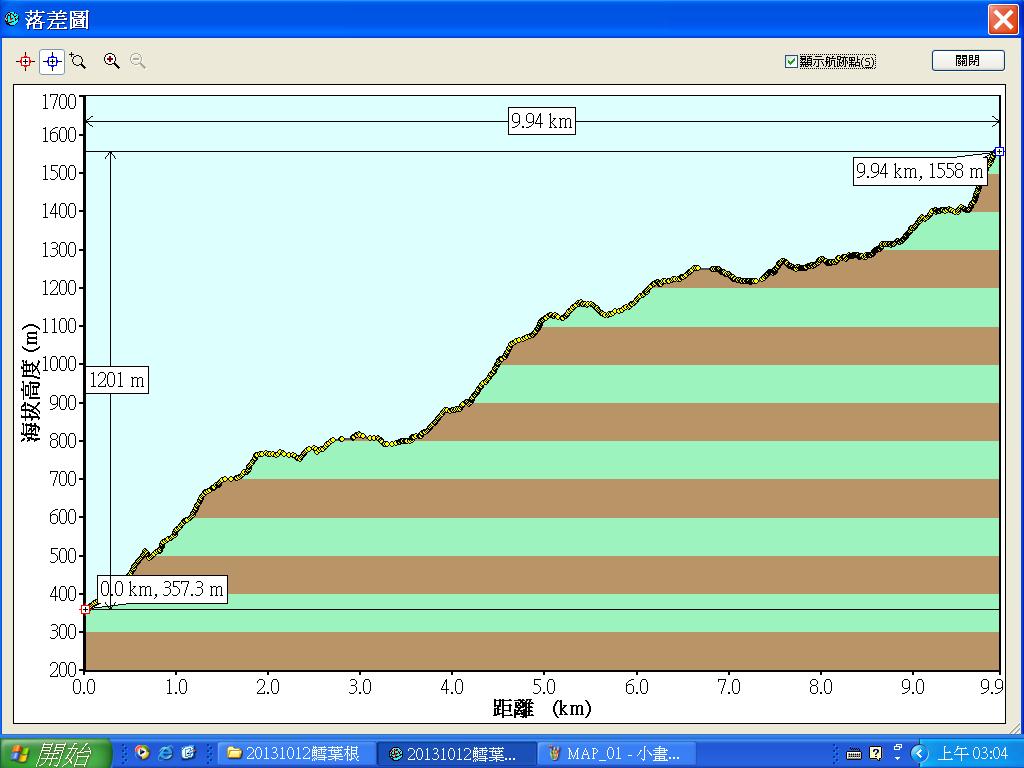Image resolution: width=1024 pixels, height=768 pixels.
Task: Select the red start-point crosshair tool
Action: click(25, 62)
